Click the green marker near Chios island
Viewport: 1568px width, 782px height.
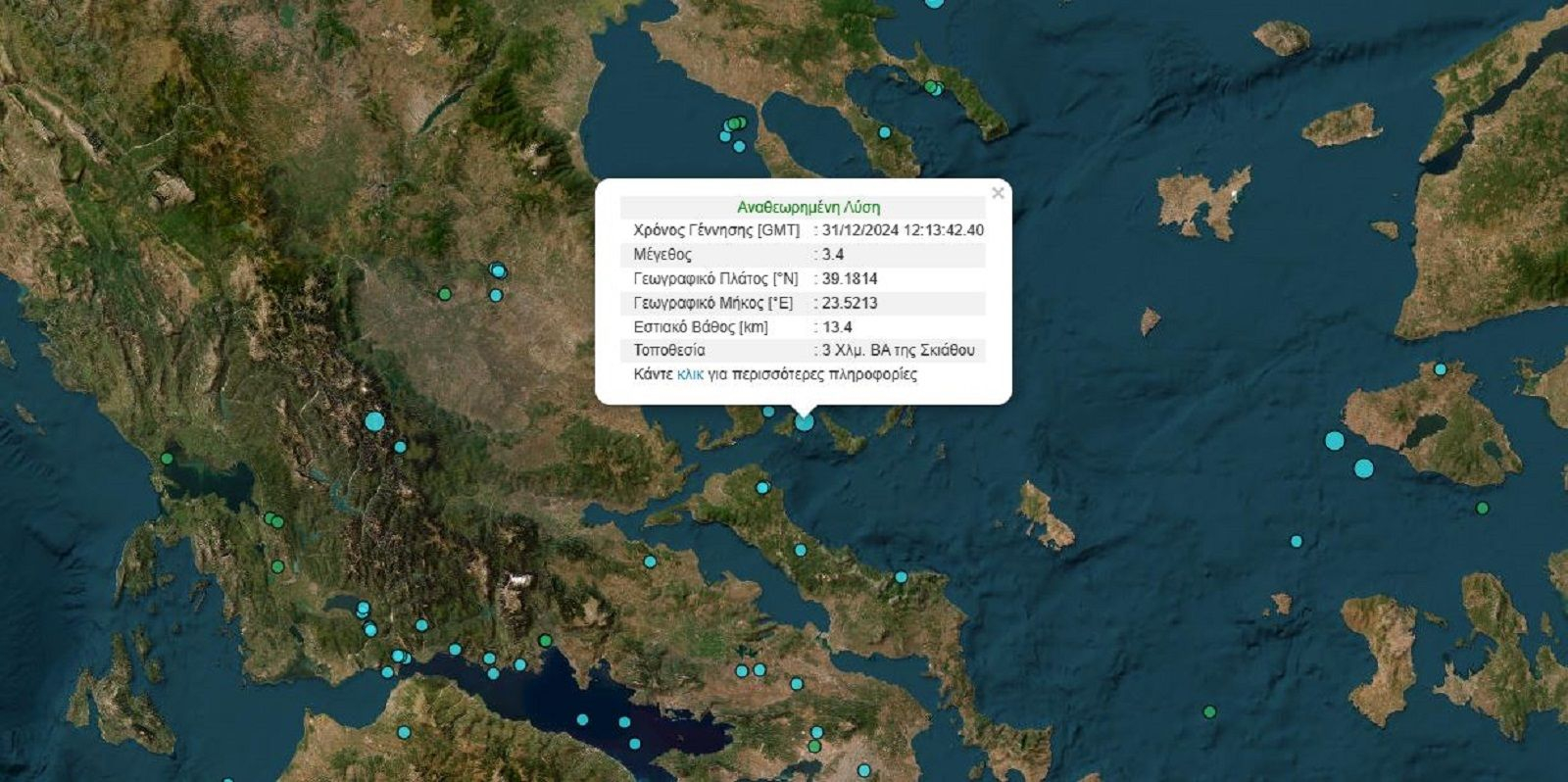[1209, 712]
